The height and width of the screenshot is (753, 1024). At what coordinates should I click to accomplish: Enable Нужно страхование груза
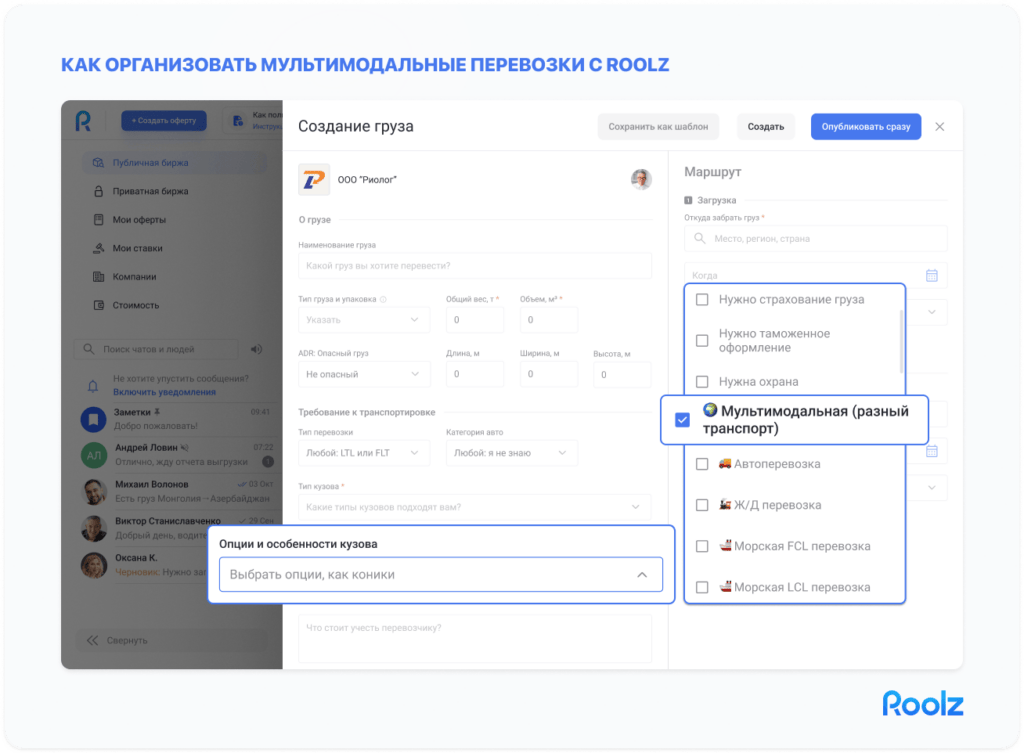coord(701,297)
